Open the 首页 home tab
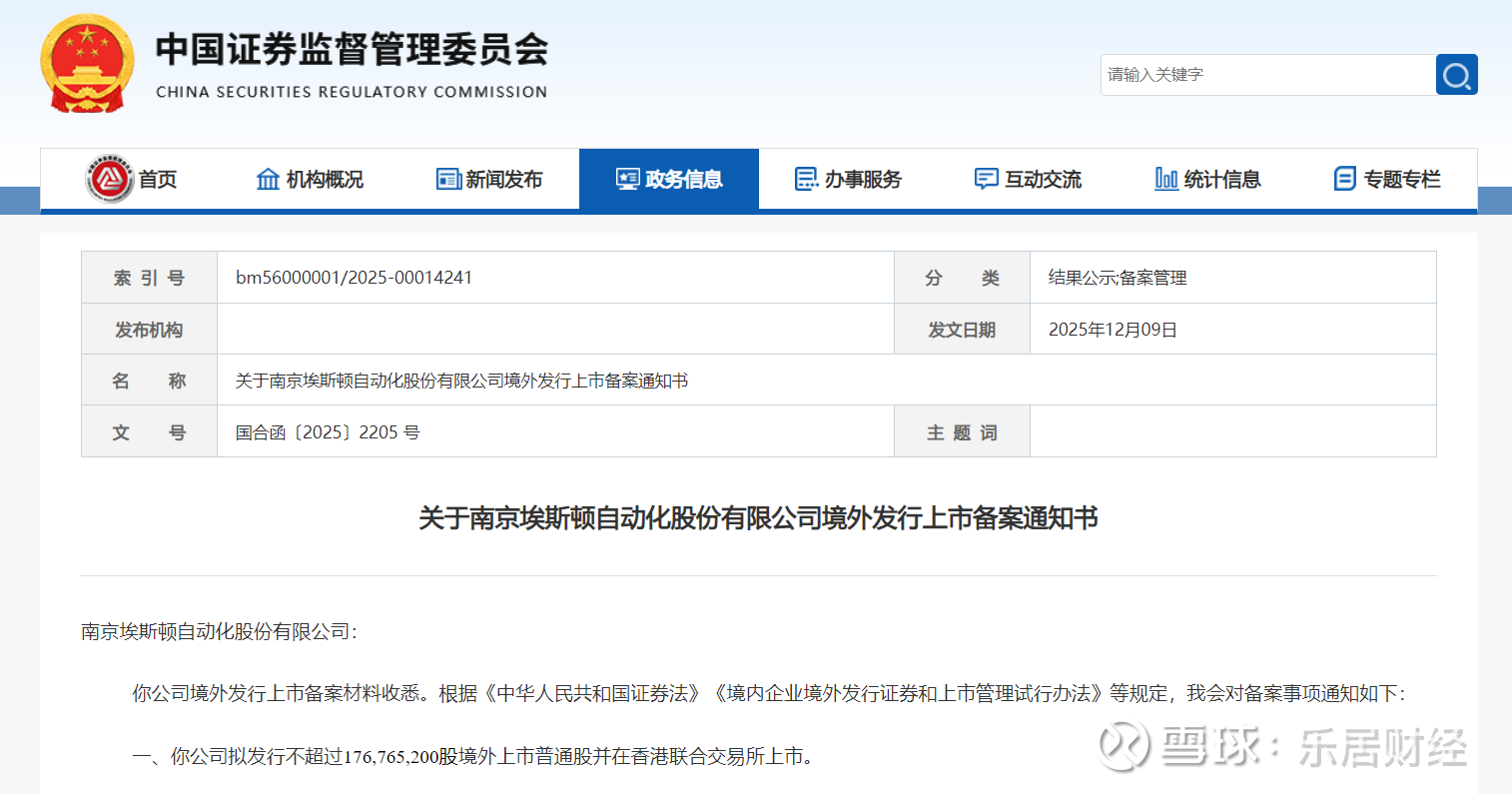1512x794 pixels. pyautogui.click(x=130, y=179)
